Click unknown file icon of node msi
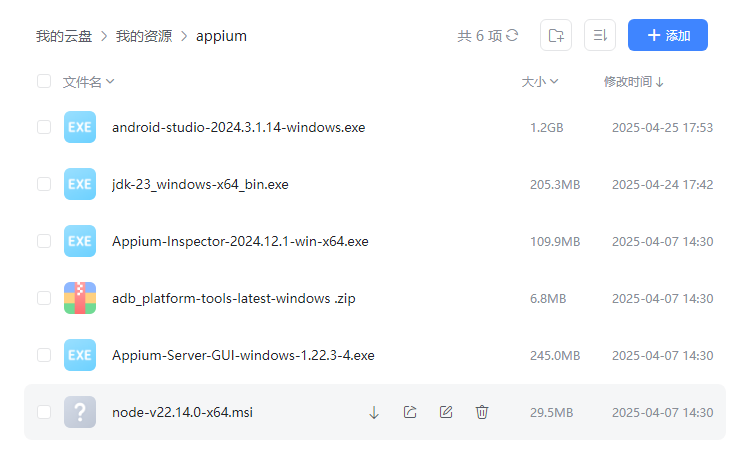747x456 pixels. 80,412
